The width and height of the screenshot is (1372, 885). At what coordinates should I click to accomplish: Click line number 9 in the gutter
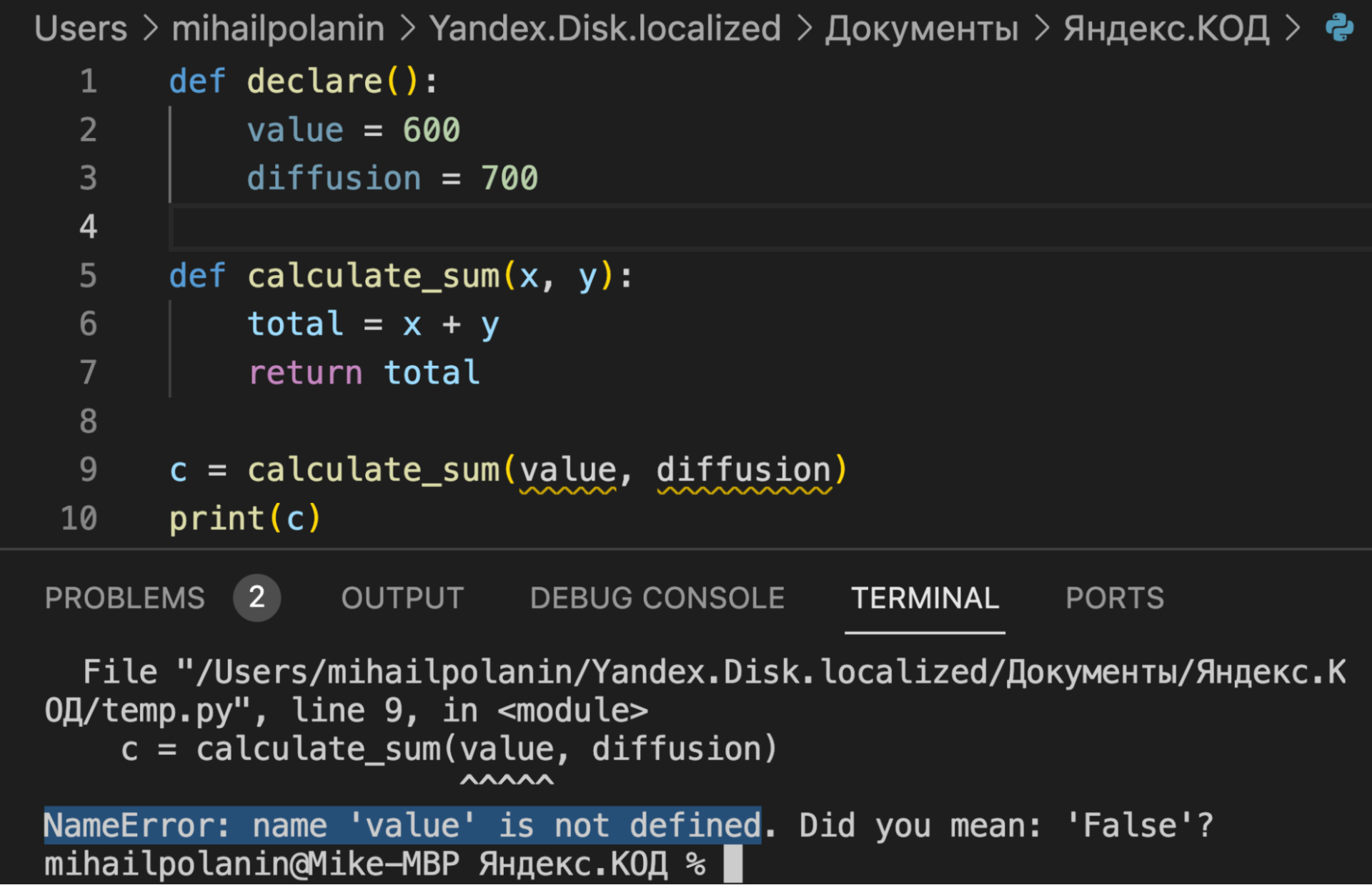[x=88, y=469]
